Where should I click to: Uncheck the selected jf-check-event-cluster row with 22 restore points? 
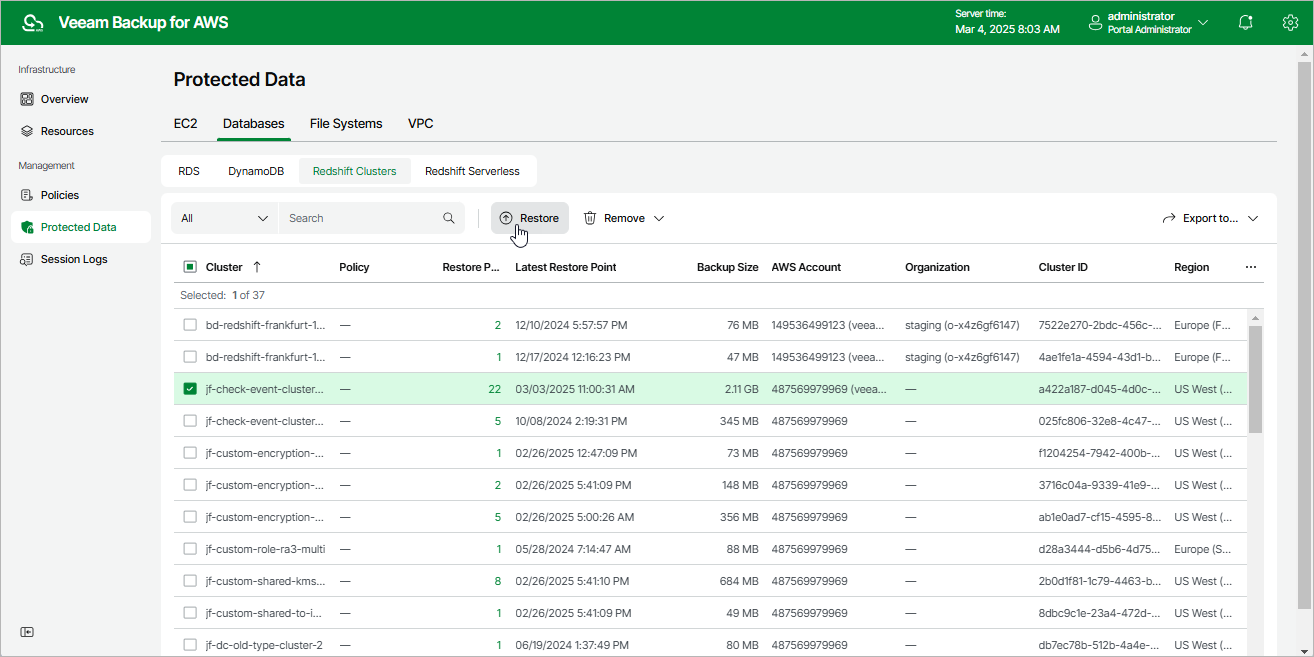click(190, 389)
